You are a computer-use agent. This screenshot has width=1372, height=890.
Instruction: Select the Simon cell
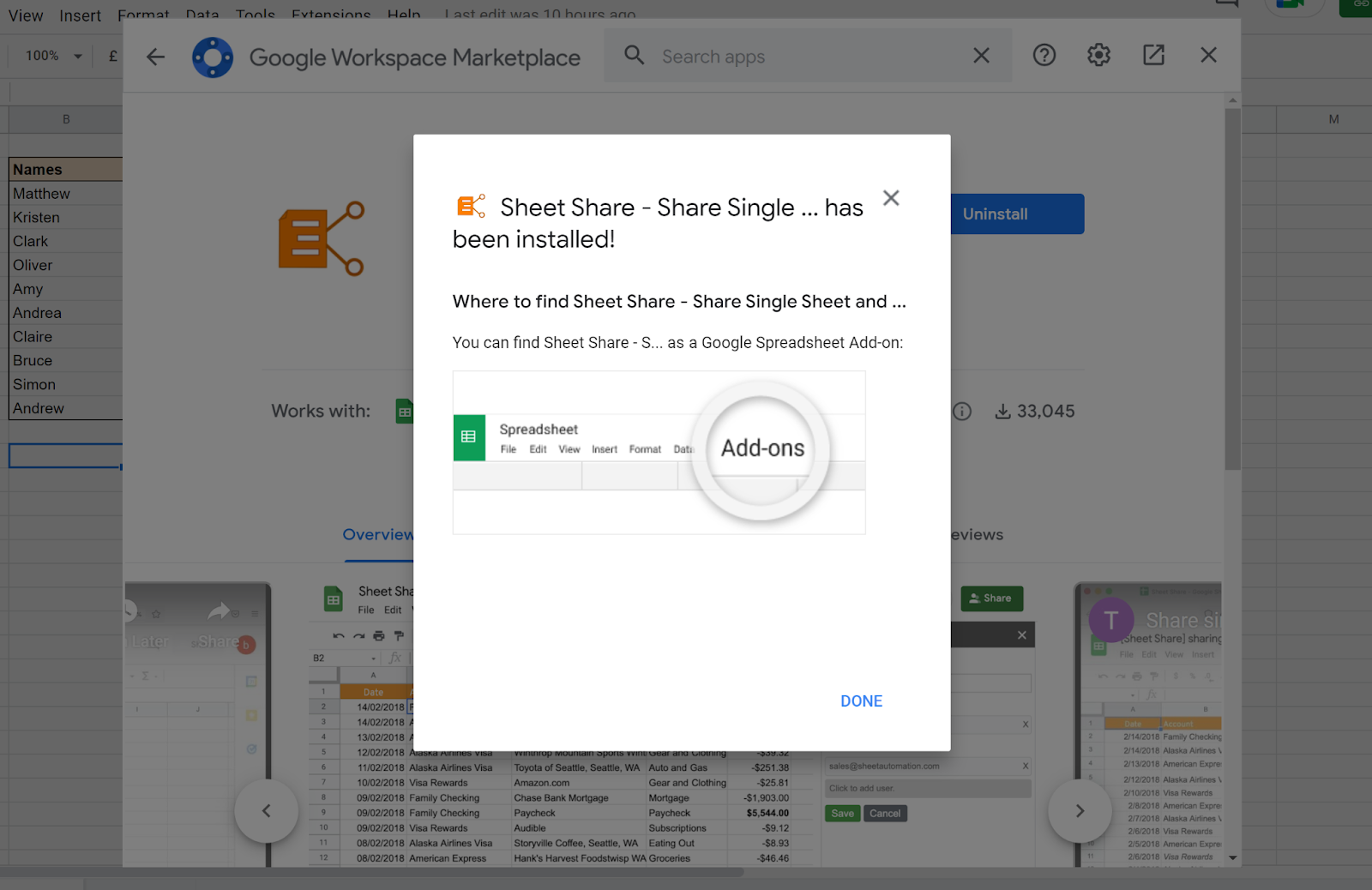66,385
